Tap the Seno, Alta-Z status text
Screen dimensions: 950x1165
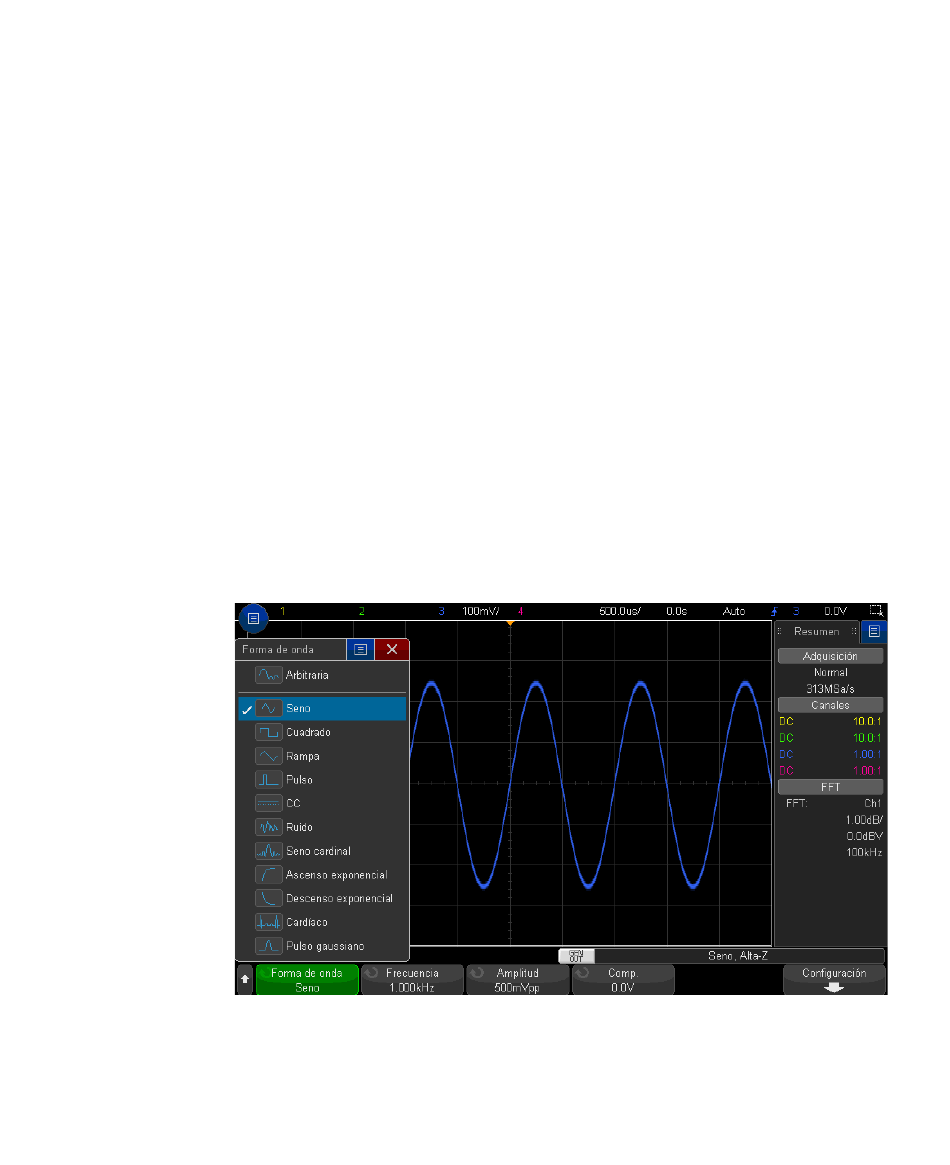point(738,956)
